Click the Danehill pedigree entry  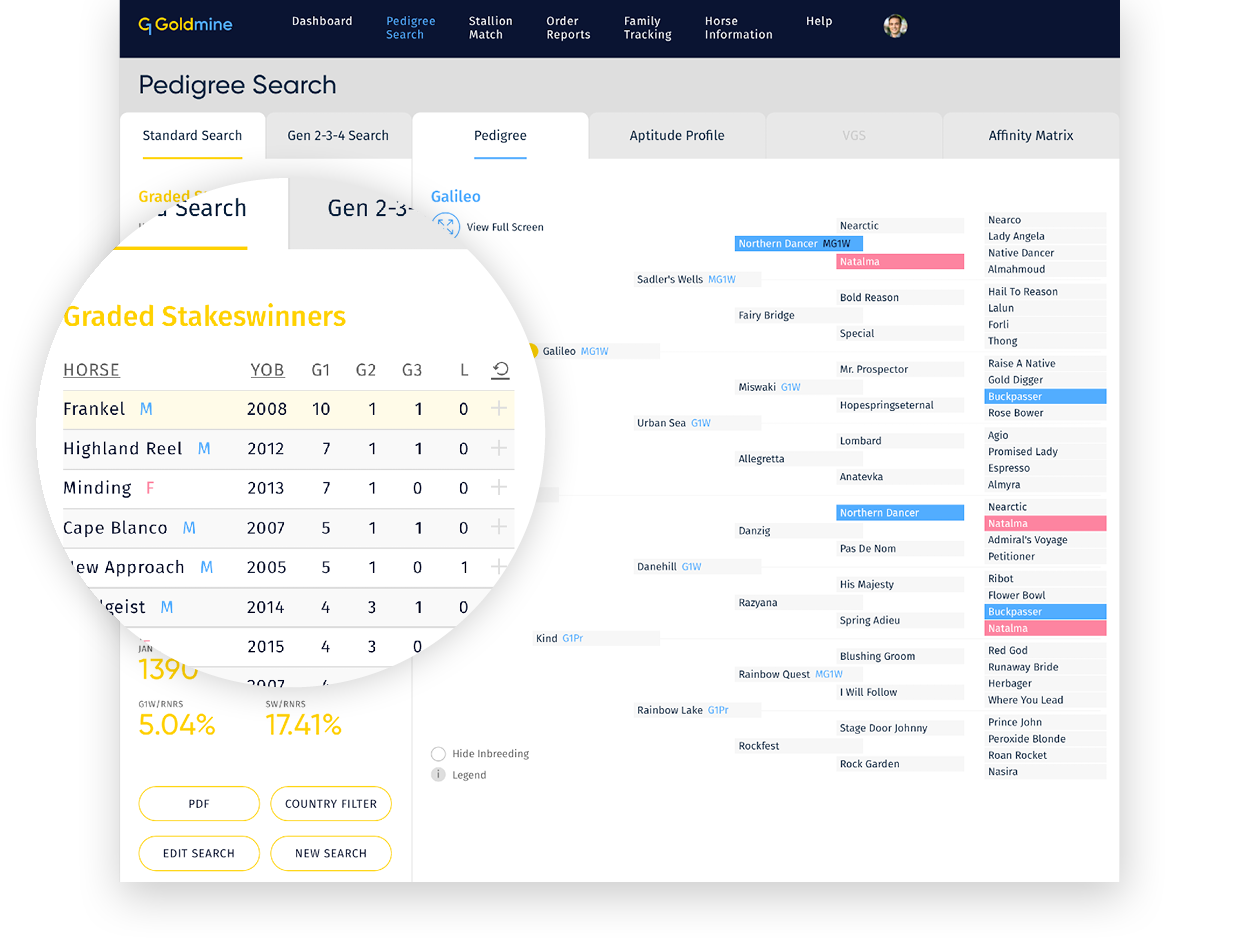pyautogui.click(x=697, y=567)
